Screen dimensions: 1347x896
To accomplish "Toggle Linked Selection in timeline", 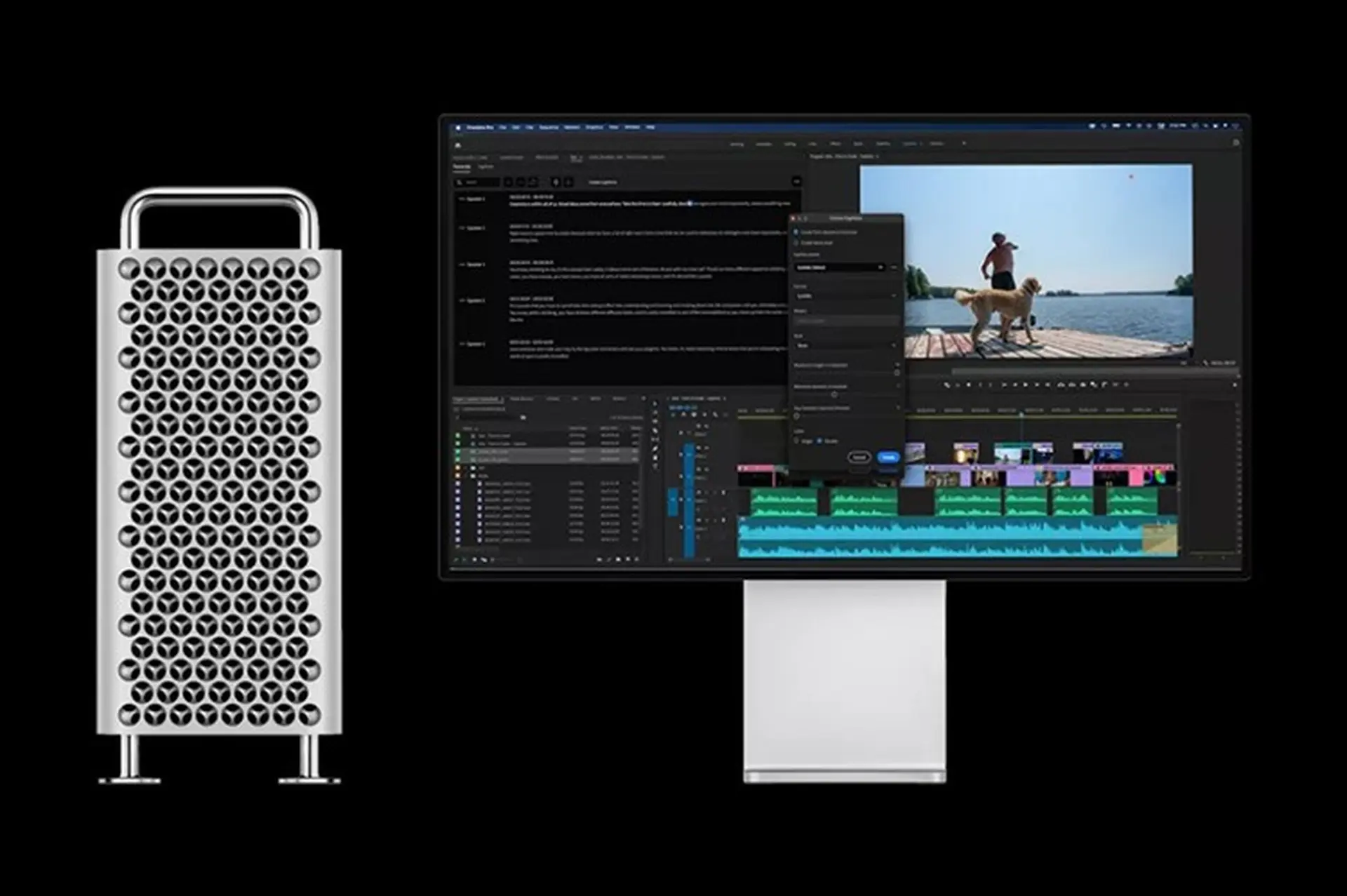I will point(694,415).
